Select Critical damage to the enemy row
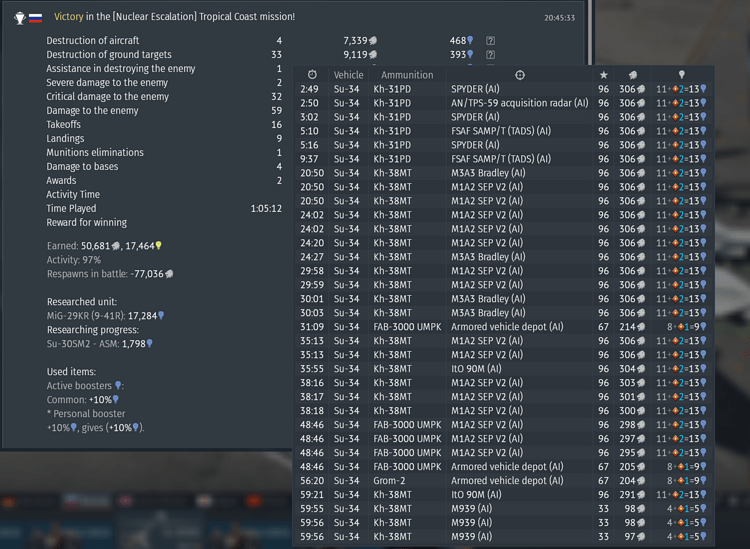 click(x=164, y=96)
